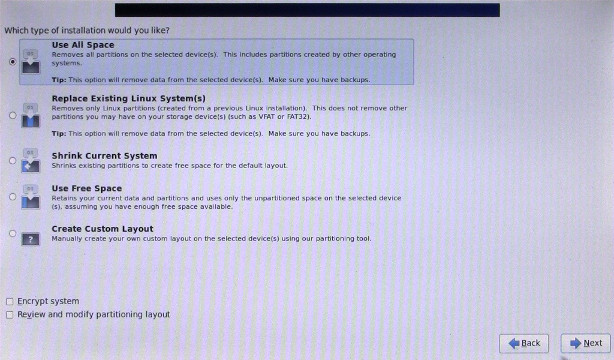Image resolution: width=614 pixels, height=360 pixels.
Task: Click the Use Free Space disk icon
Action: pyautogui.click(x=31, y=197)
